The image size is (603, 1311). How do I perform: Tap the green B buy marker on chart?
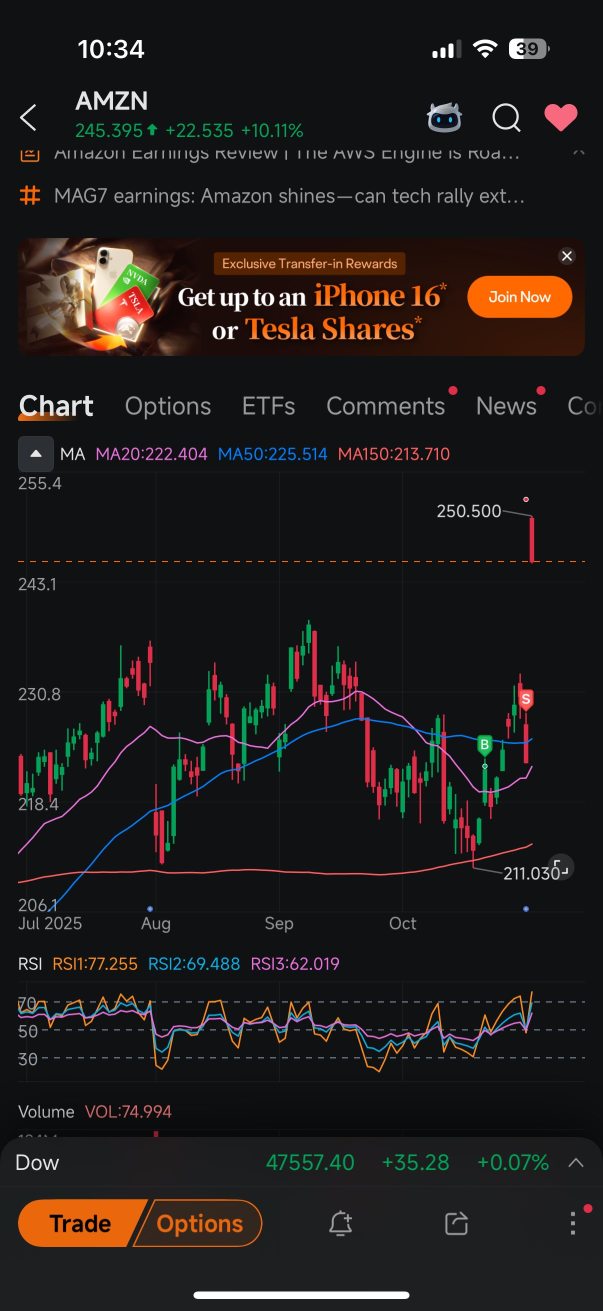tap(485, 745)
